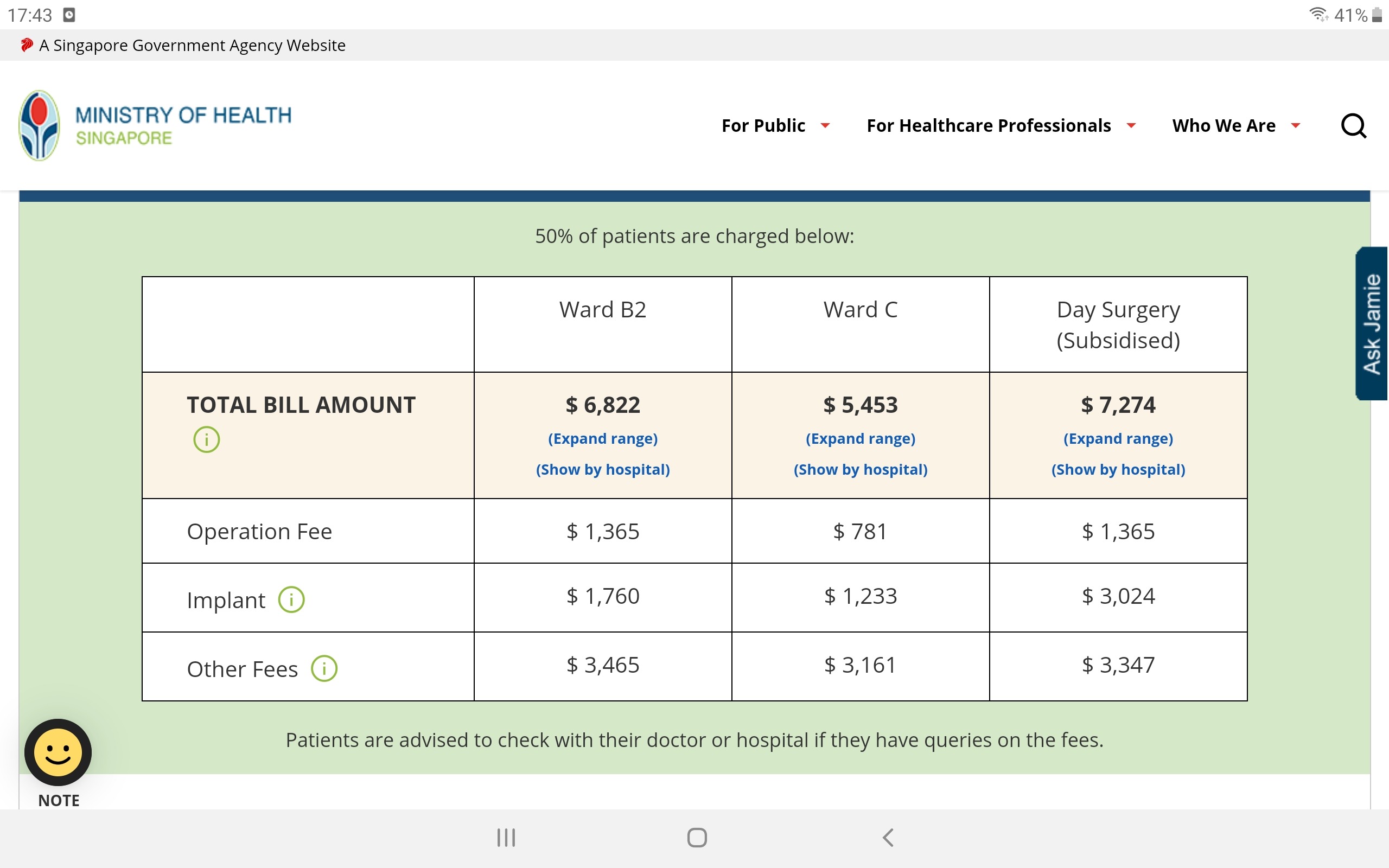Screen dimensions: 1389x868
Task: Click A Singapore Government Agency Website banner
Action: 192,46
